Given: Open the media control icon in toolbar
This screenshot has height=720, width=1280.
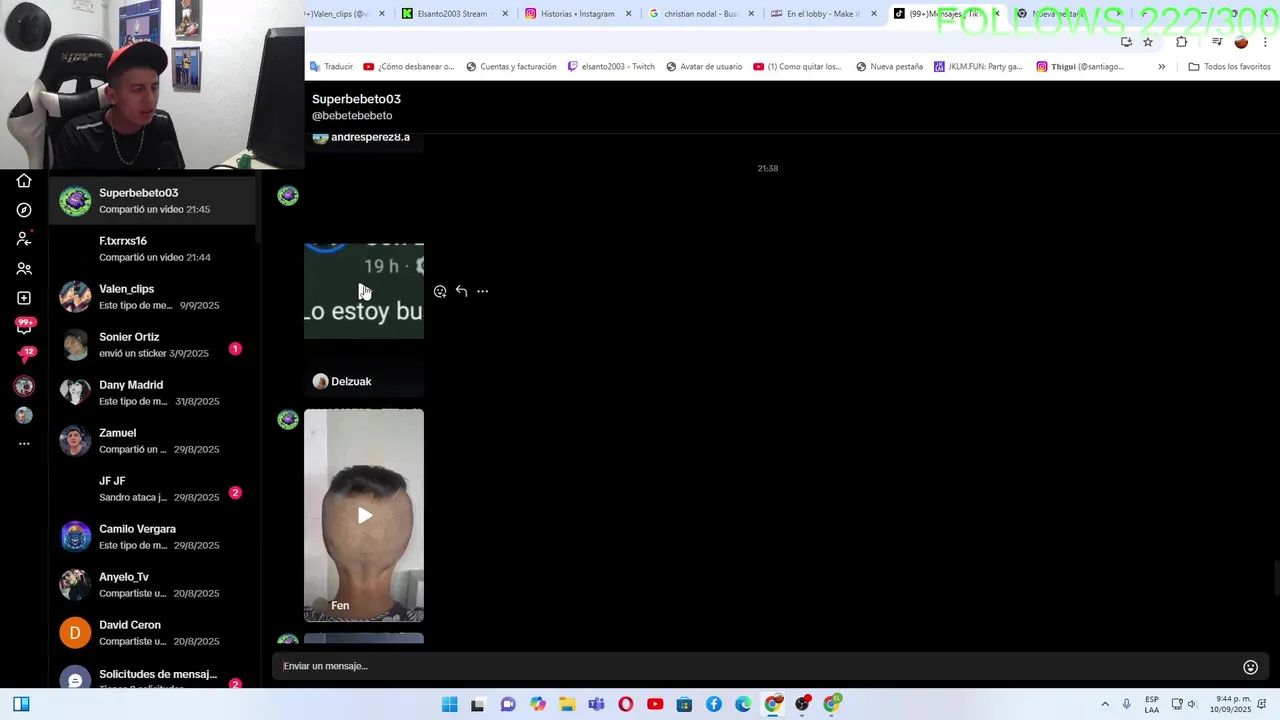Looking at the screenshot, I should pyautogui.click(x=1217, y=42).
